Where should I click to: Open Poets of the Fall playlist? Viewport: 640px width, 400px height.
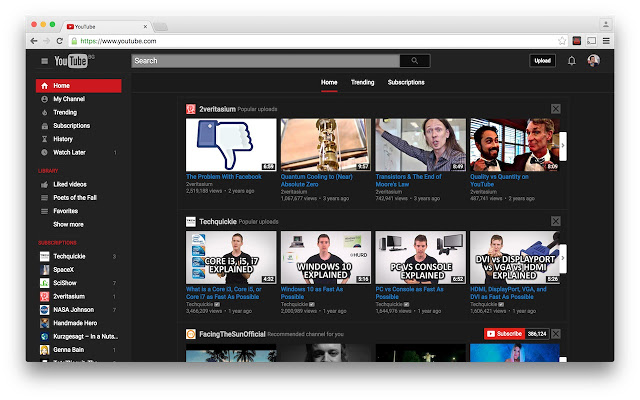(78, 198)
